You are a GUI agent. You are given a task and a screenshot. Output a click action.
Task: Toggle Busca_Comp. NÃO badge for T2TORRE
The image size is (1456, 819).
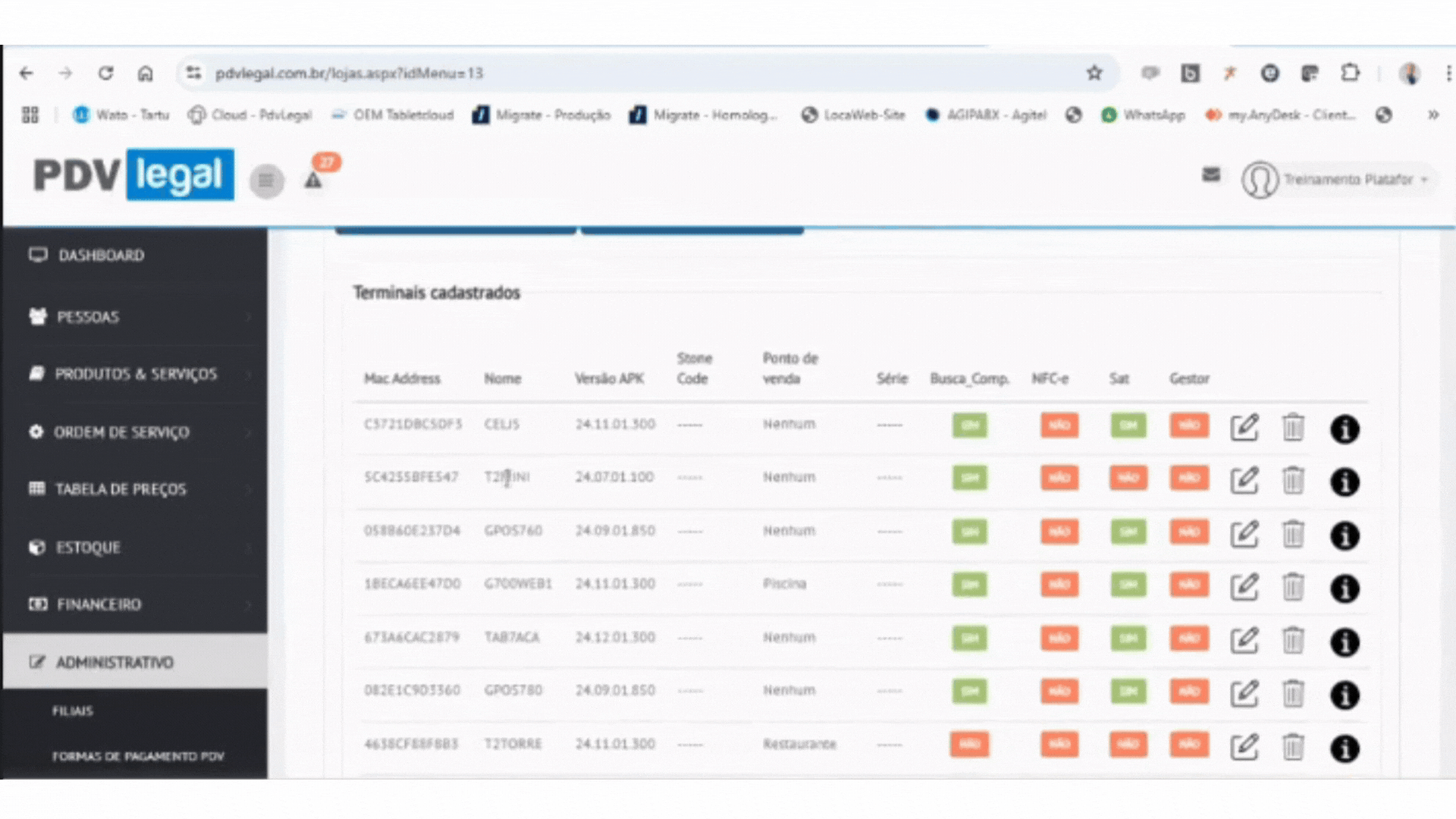pyautogui.click(x=970, y=745)
